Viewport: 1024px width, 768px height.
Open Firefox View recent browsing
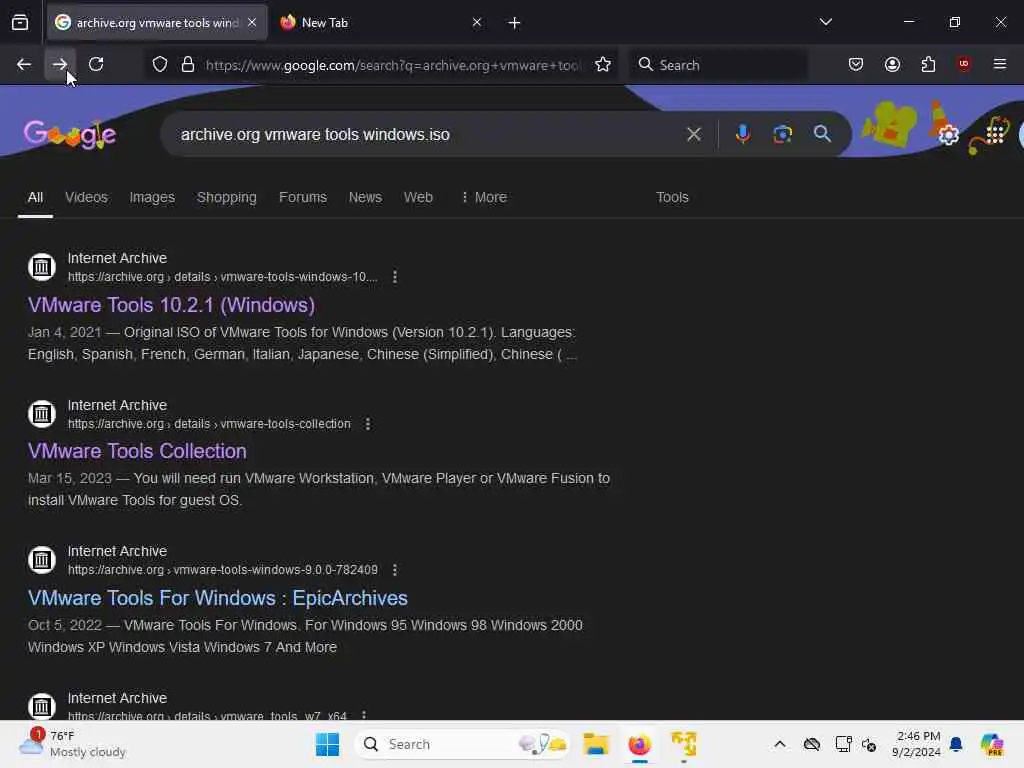pyautogui.click(x=20, y=23)
